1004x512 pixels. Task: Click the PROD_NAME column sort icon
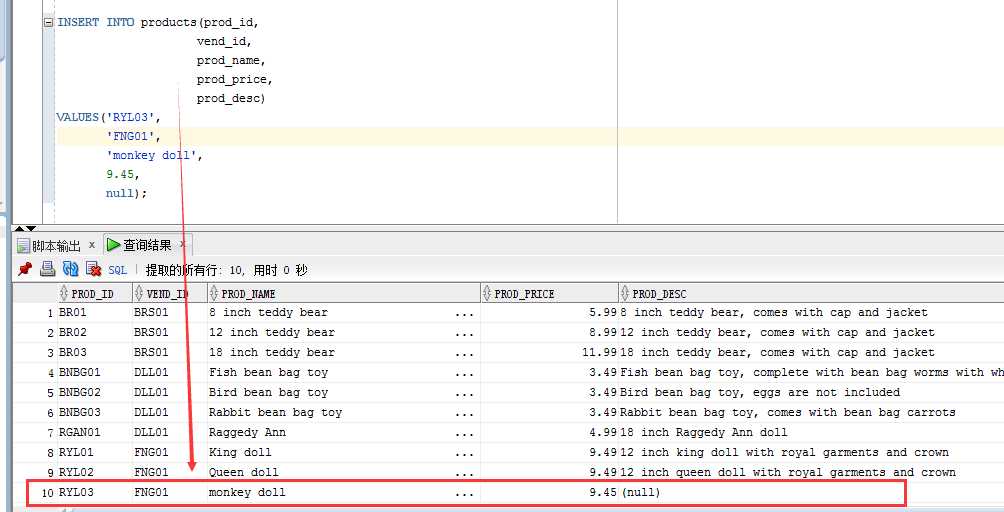214,293
